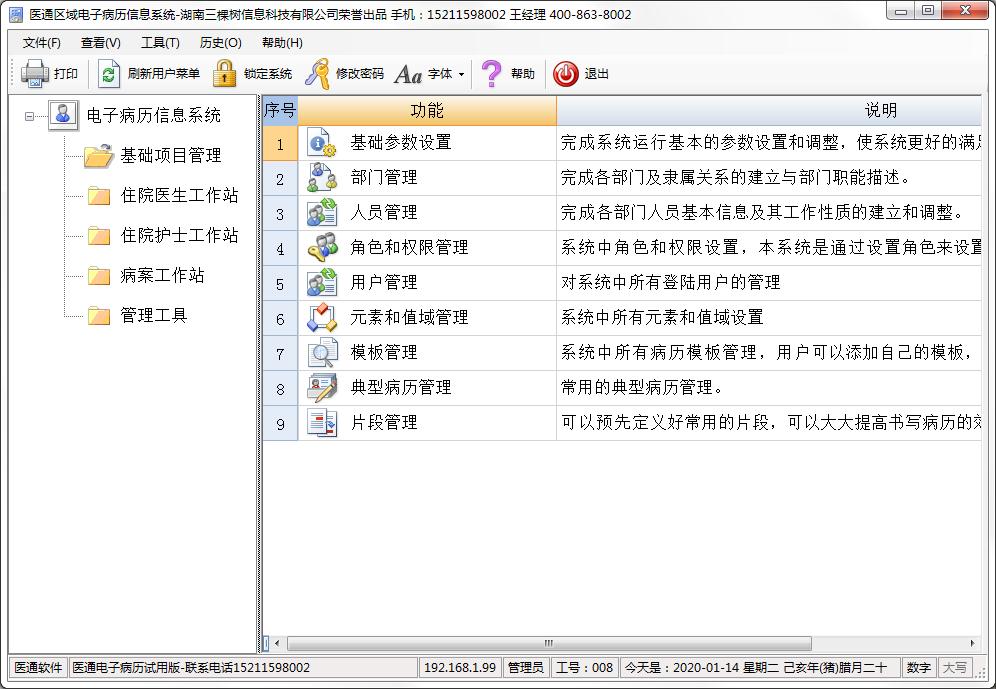Select 管理工具 tree node text
This screenshot has width=996, height=689.
[x=154, y=316]
